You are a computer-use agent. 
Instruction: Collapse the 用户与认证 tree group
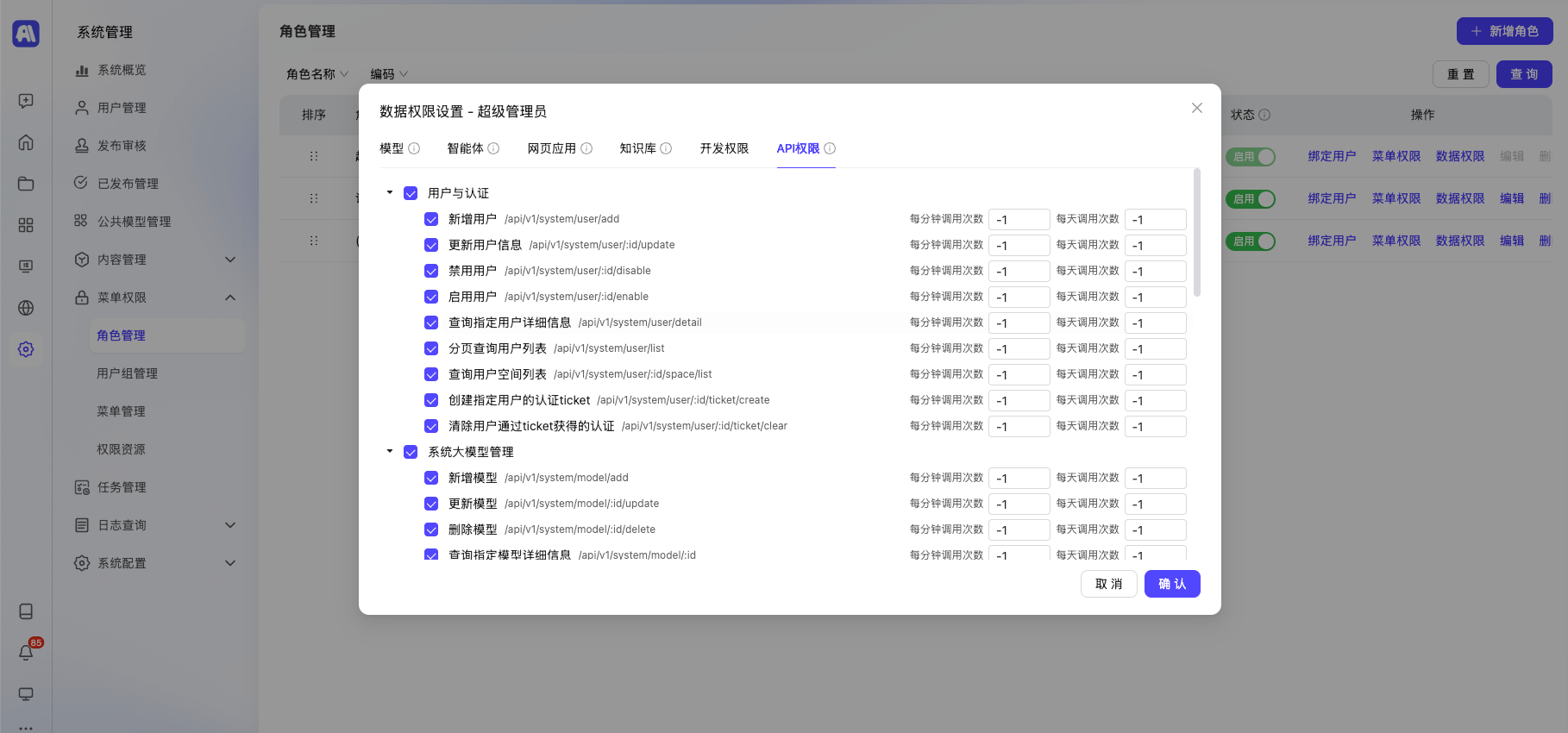coord(390,193)
